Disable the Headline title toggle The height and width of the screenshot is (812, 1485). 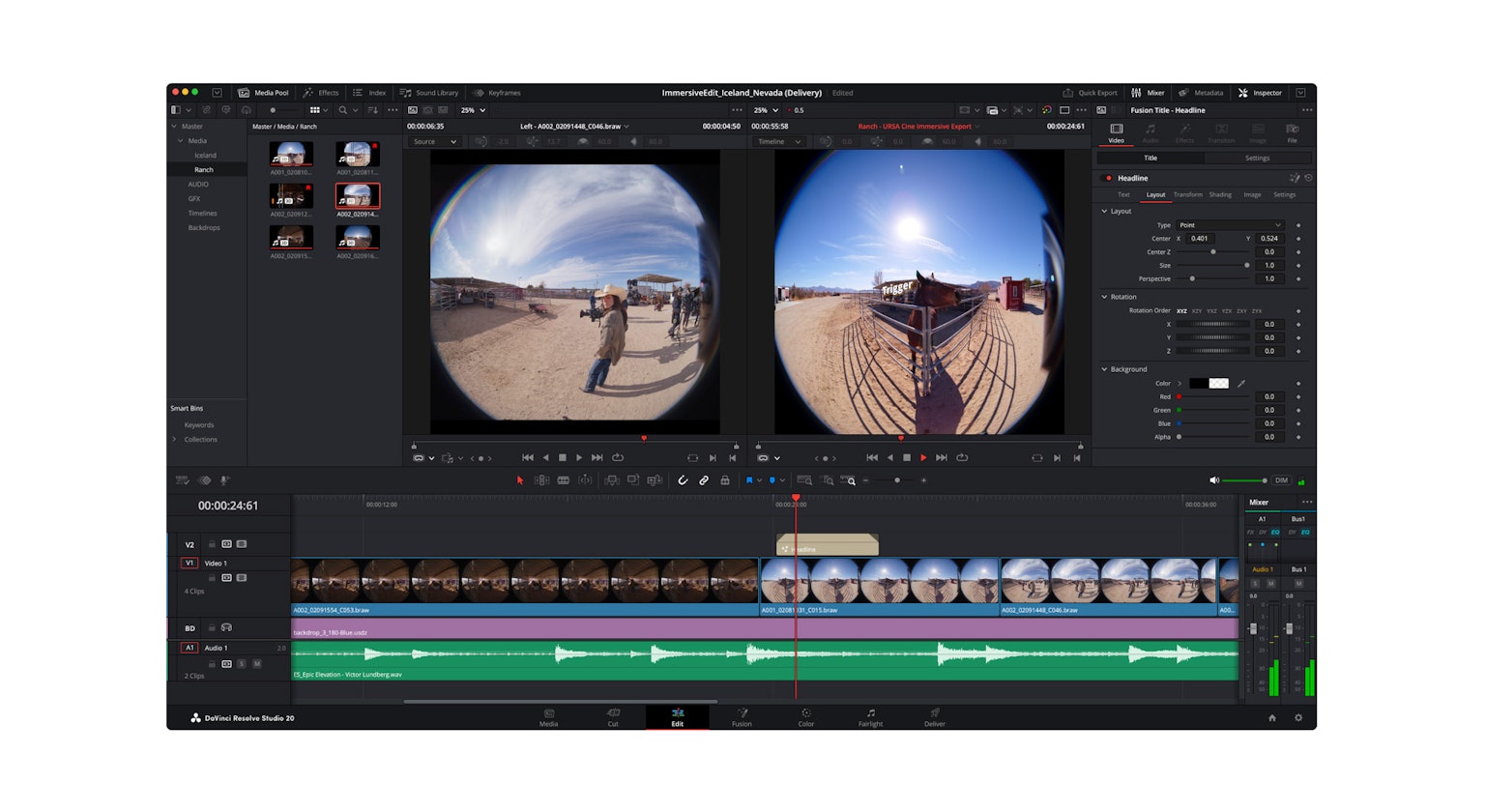tap(1108, 178)
